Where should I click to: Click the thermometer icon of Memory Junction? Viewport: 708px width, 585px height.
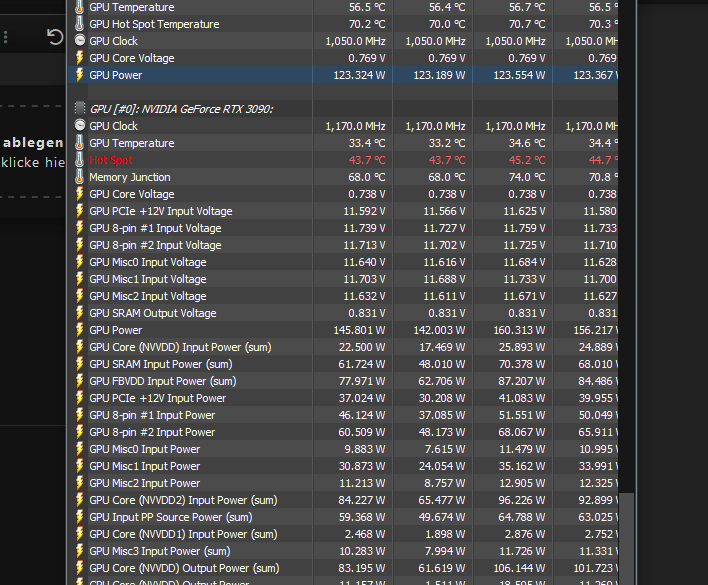[x=79, y=177]
